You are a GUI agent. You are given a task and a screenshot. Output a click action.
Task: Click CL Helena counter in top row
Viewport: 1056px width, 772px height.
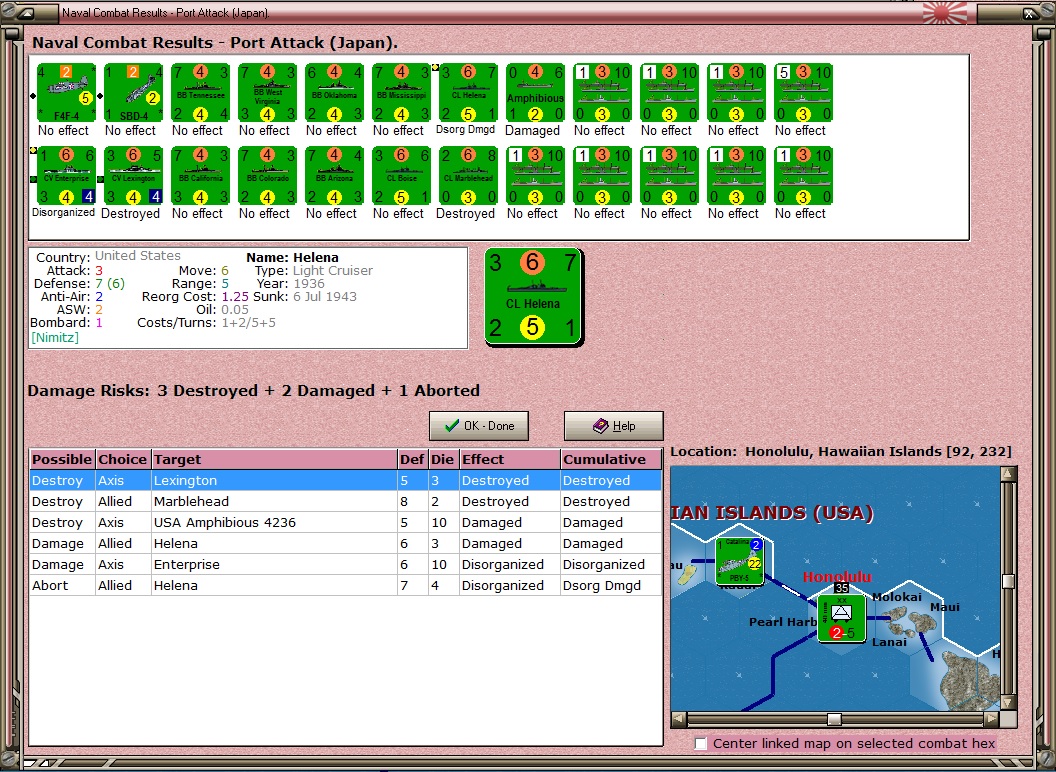pyautogui.click(x=468, y=93)
